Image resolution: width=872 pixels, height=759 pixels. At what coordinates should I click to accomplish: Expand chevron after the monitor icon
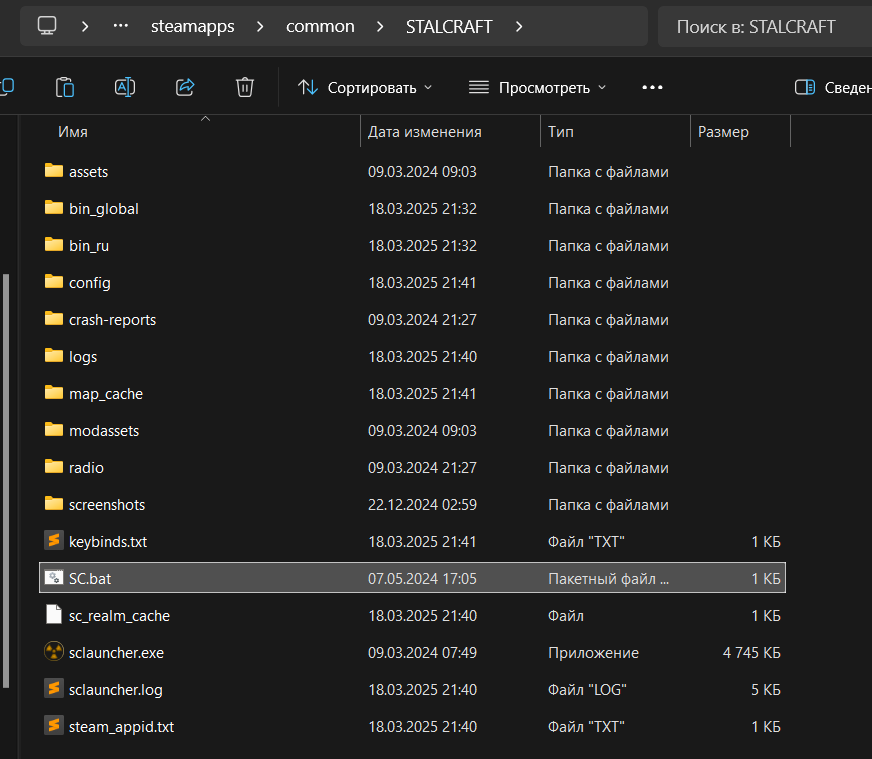click(x=85, y=26)
